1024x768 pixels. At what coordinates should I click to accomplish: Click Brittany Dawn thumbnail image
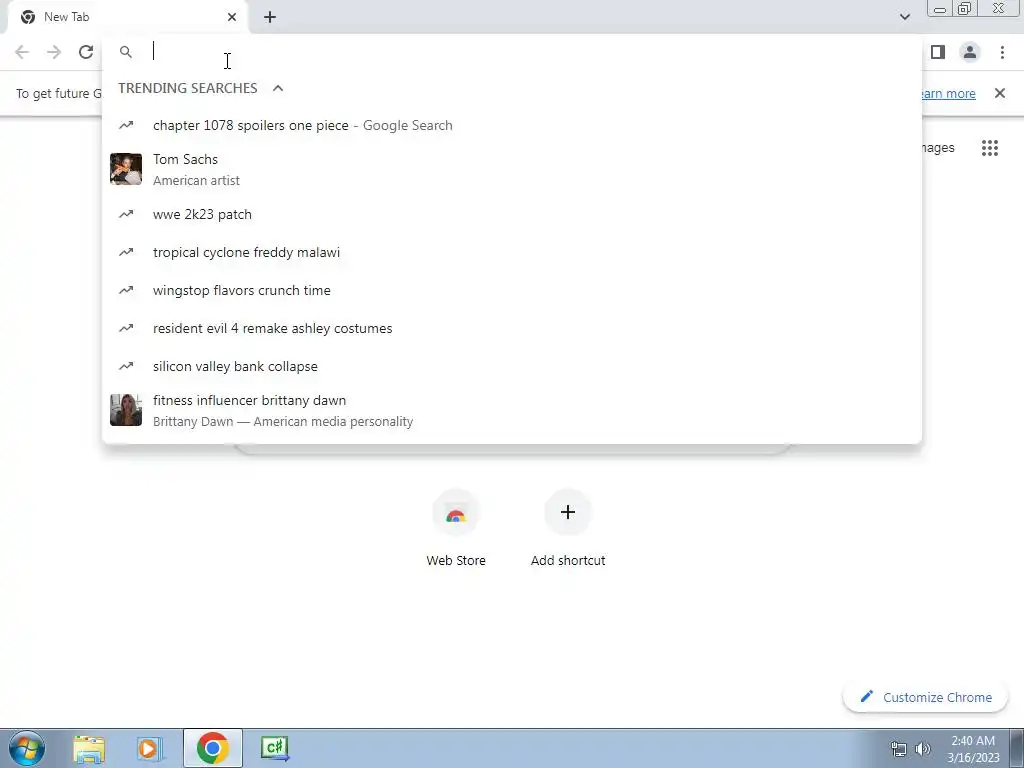tap(126, 410)
